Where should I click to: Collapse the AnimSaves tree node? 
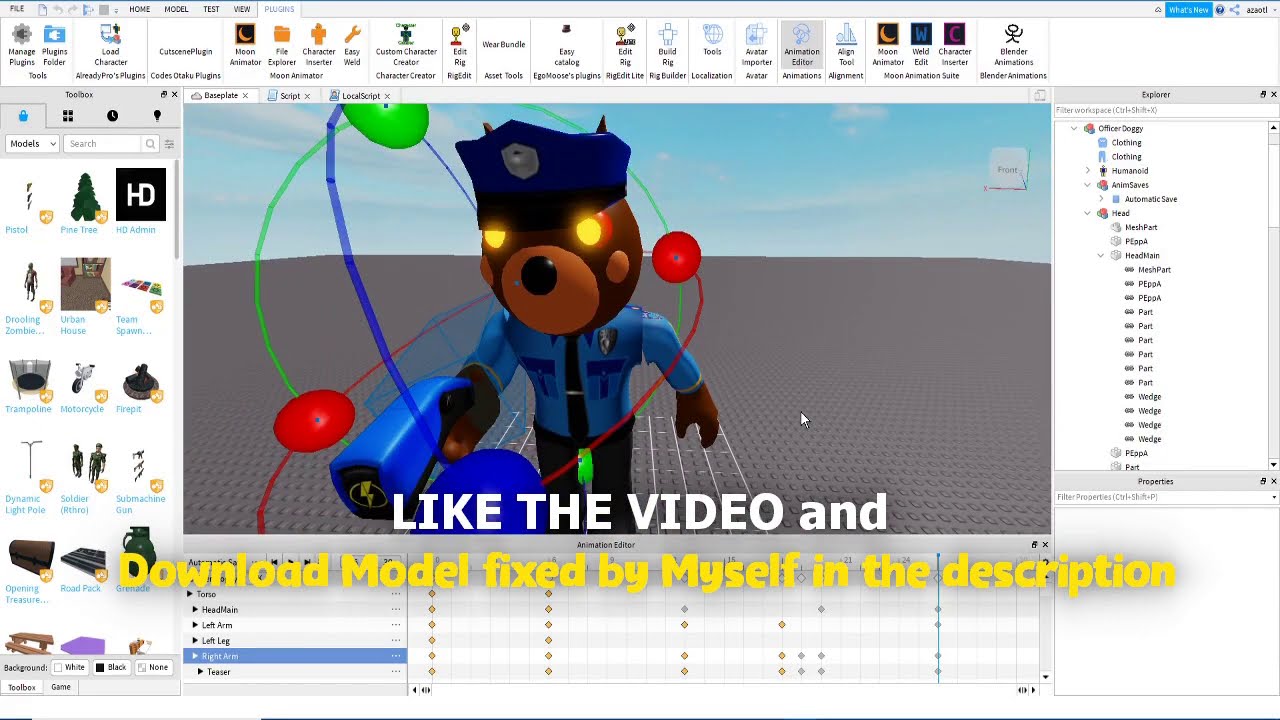click(1088, 185)
